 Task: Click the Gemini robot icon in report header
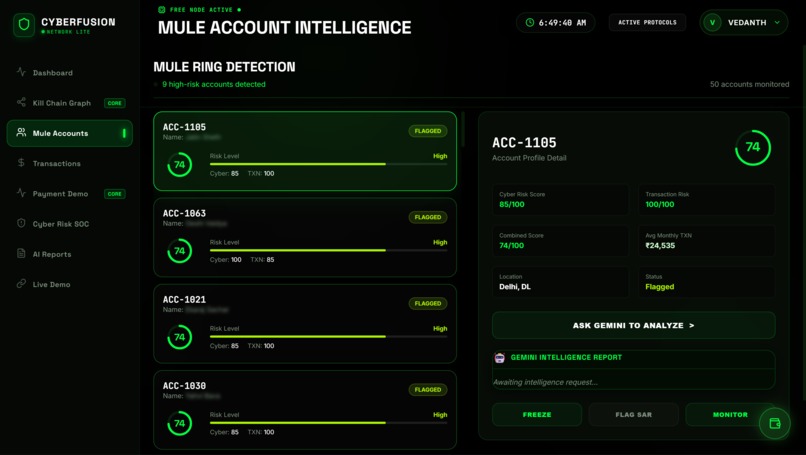500,358
